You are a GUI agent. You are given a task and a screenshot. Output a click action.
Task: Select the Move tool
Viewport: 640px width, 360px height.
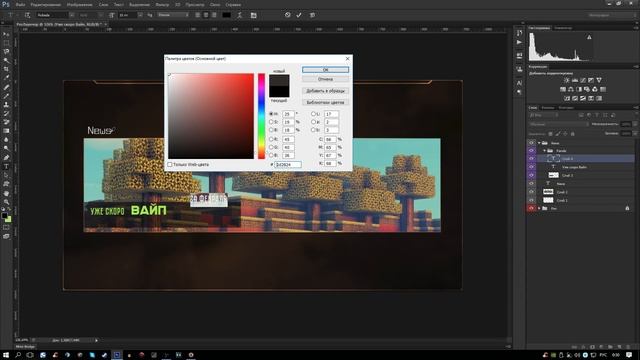6,34
